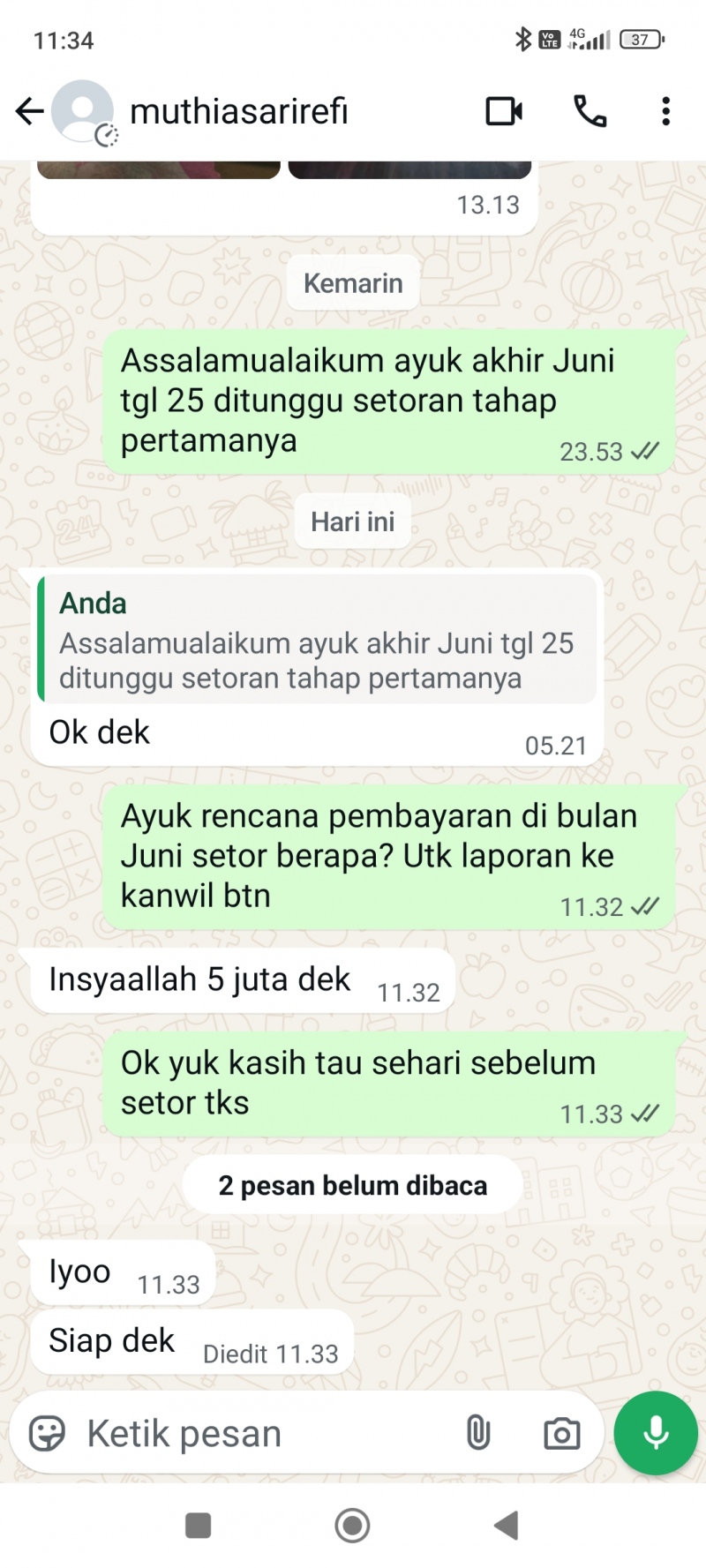Image resolution: width=706 pixels, height=1568 pixels.
Task: Tap the Android back triangle button
Action: pos(507,1525)
